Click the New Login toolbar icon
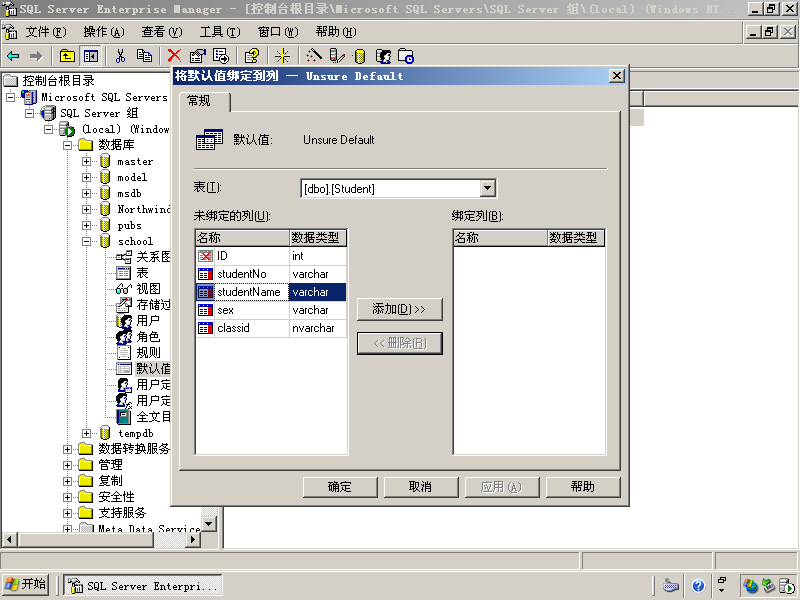 [383, 56]
